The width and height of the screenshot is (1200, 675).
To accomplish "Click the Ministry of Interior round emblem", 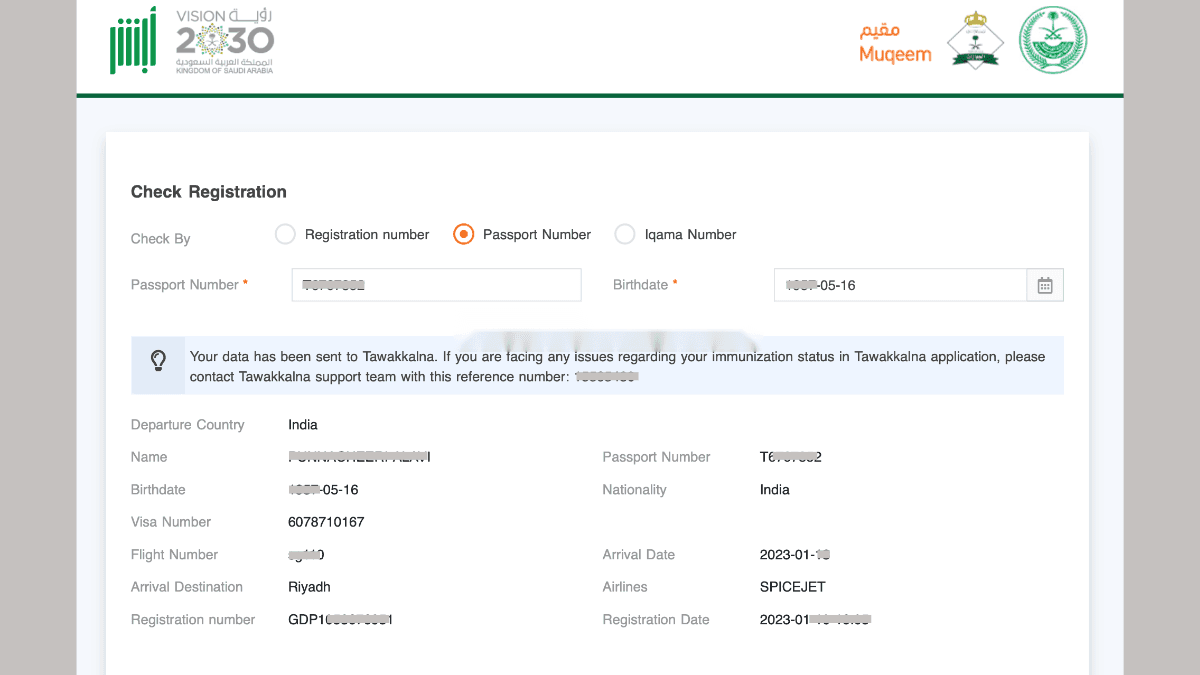I will coord(1053,41).
